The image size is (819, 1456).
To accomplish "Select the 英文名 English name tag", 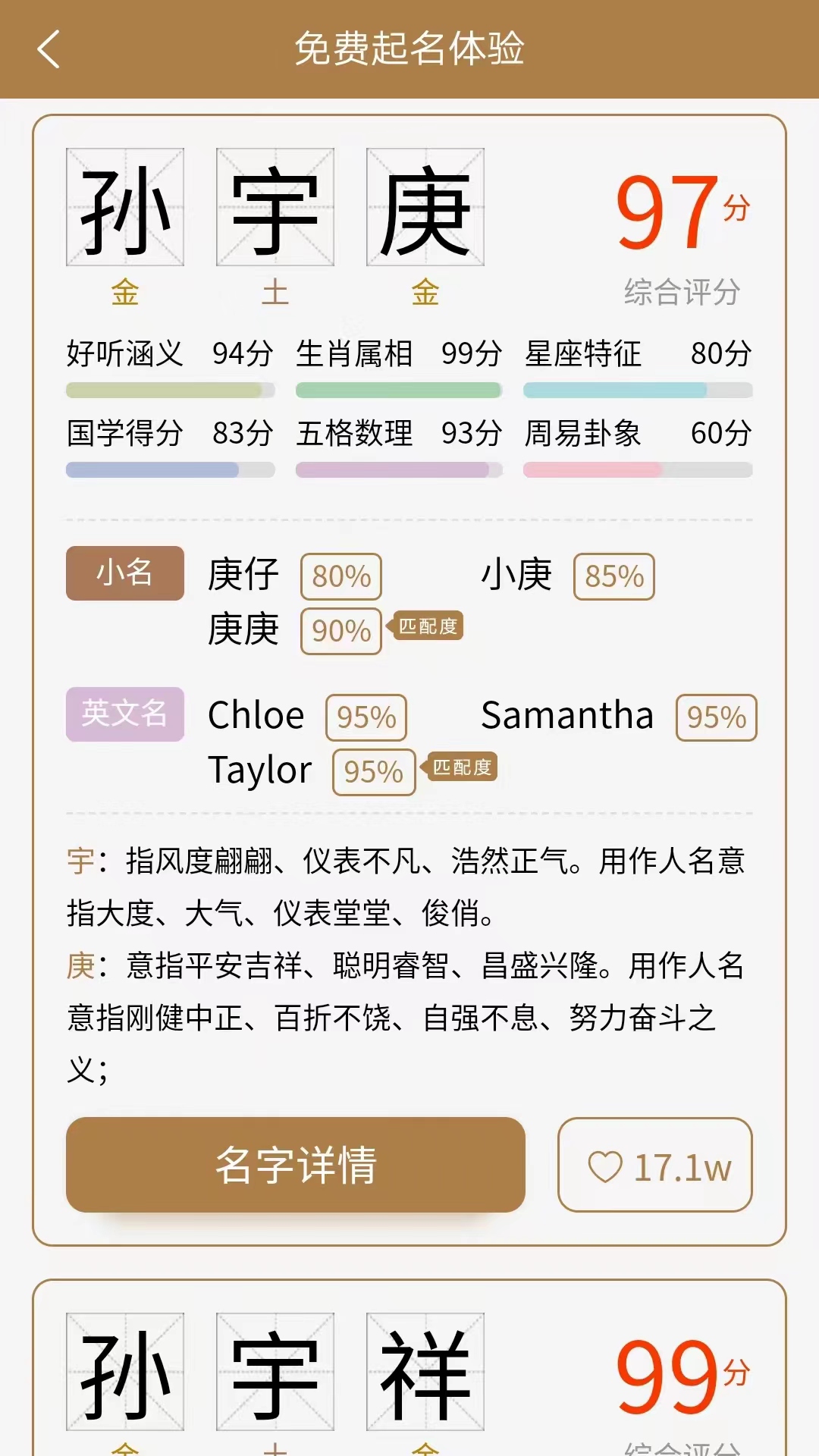I will [124, 714].
